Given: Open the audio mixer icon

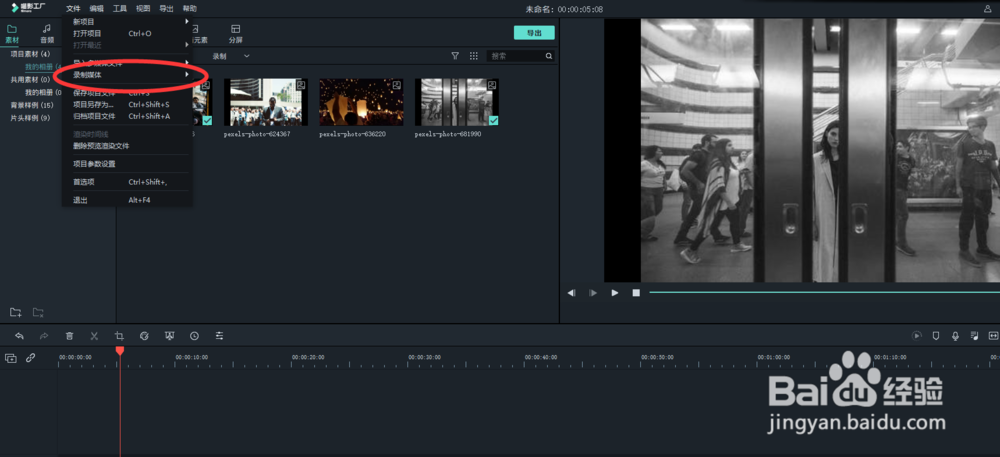Looking at the screenshot, I should [x=974, y=336].
